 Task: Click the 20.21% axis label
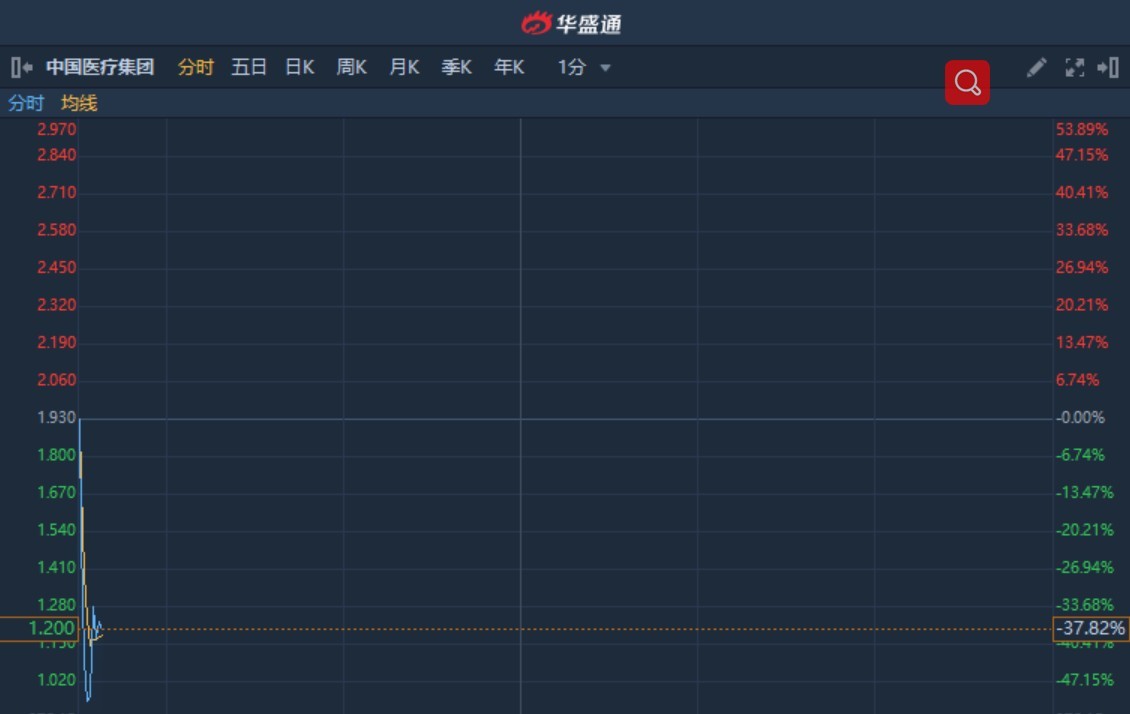point(1082,305)
